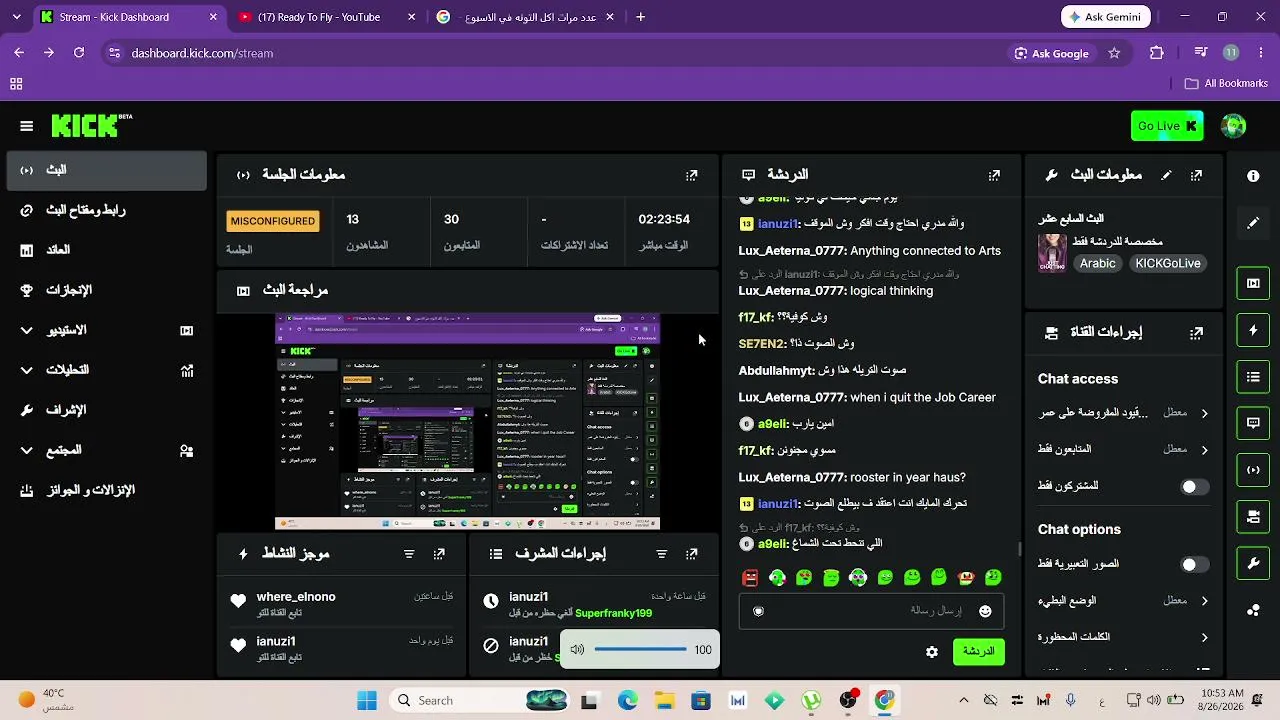Pop out the moderator actions panel
The width and height of the screenshot is (1280, 720).
[691, 554]
